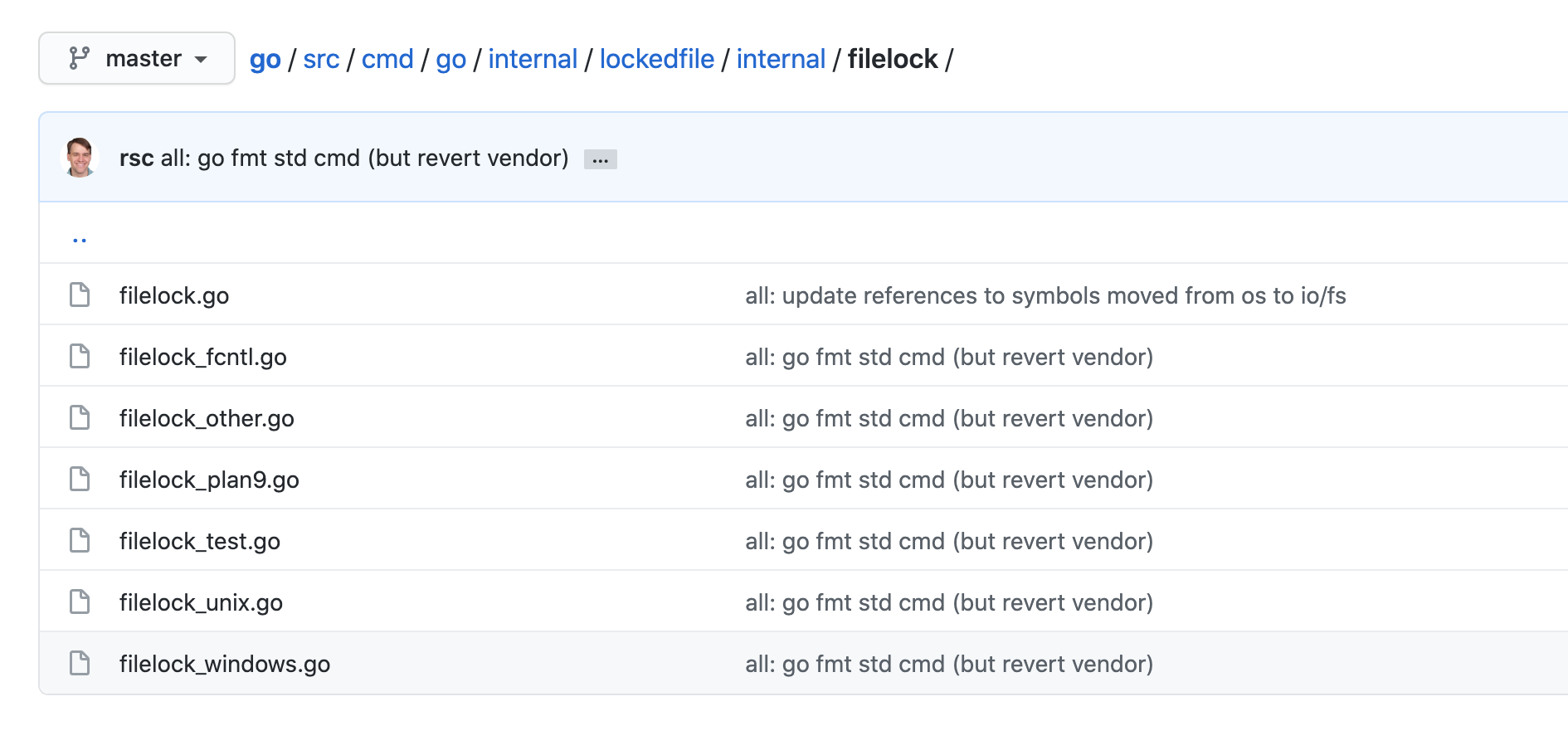The image size is (1568, 755).
Task: Go to parent directory via double-dot link
Action: [x=80, y=239]
